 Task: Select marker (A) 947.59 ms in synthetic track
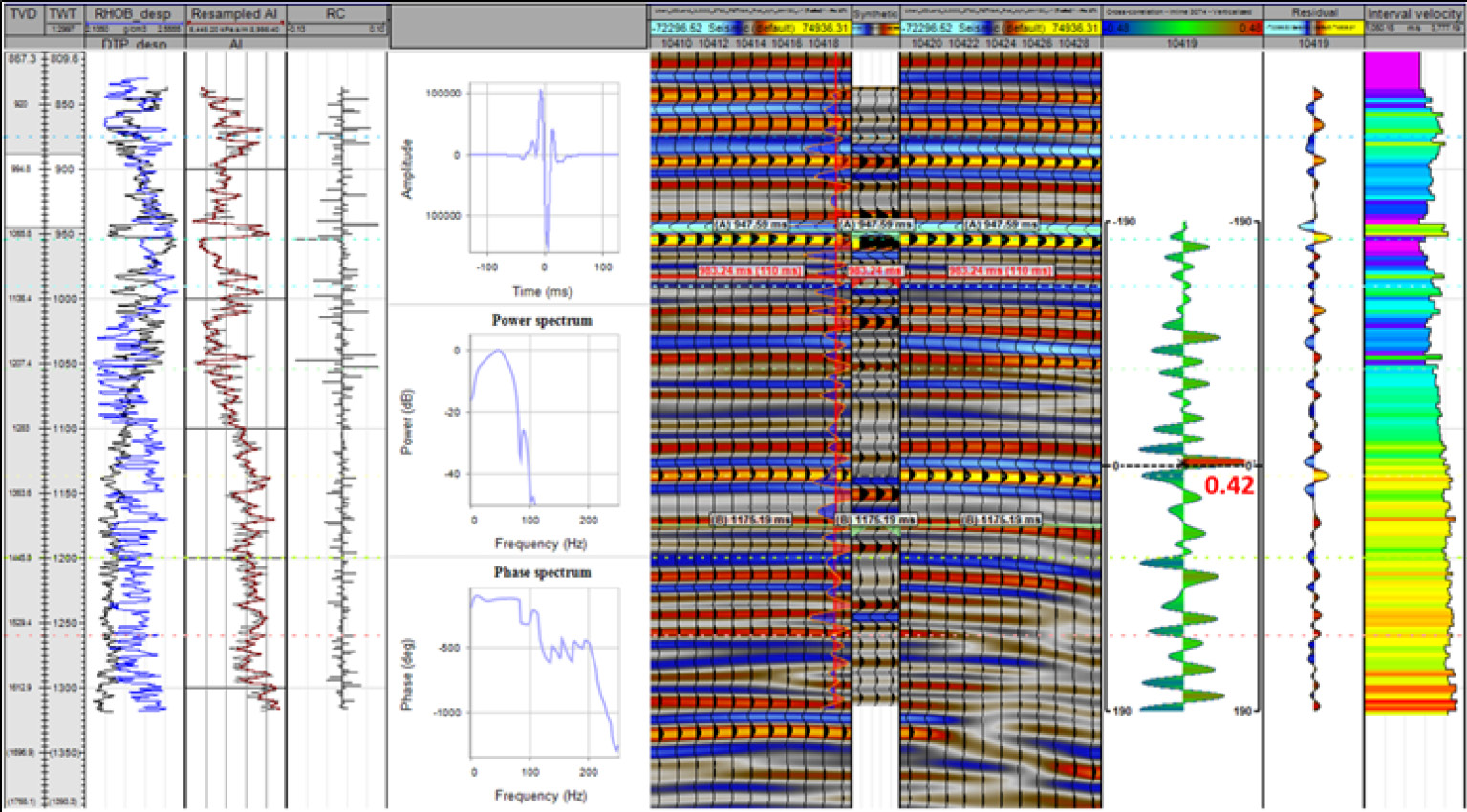[875, 224]
